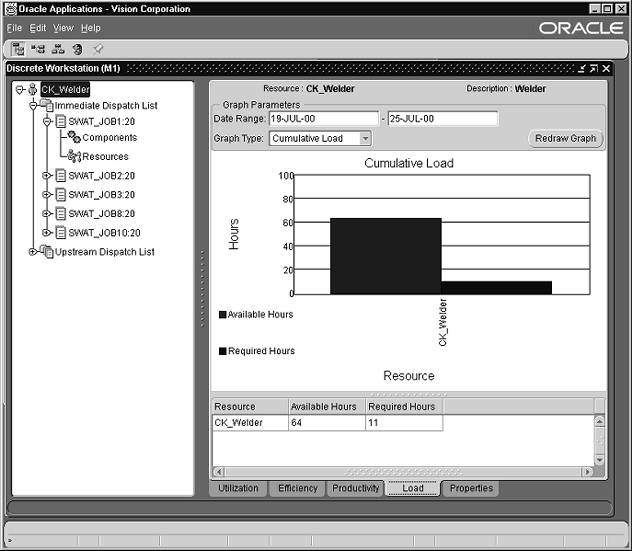The image size is (632, 551).
Task: Click the Immediate Dispatch List folder icon
Action: (47, 106)
